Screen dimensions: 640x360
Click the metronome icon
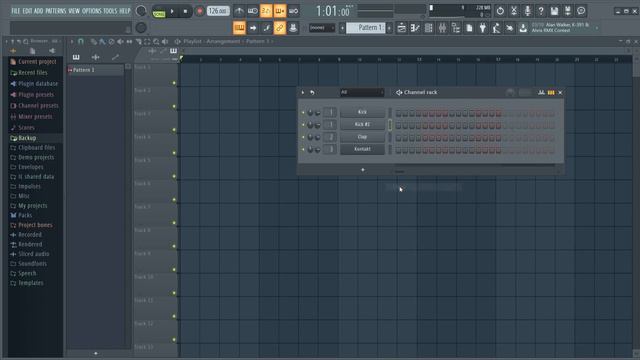(x=239, y=11)
